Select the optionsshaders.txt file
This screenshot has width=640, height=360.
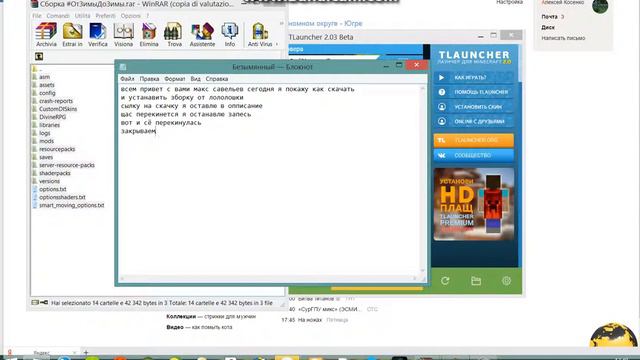[x=62, y=197]
